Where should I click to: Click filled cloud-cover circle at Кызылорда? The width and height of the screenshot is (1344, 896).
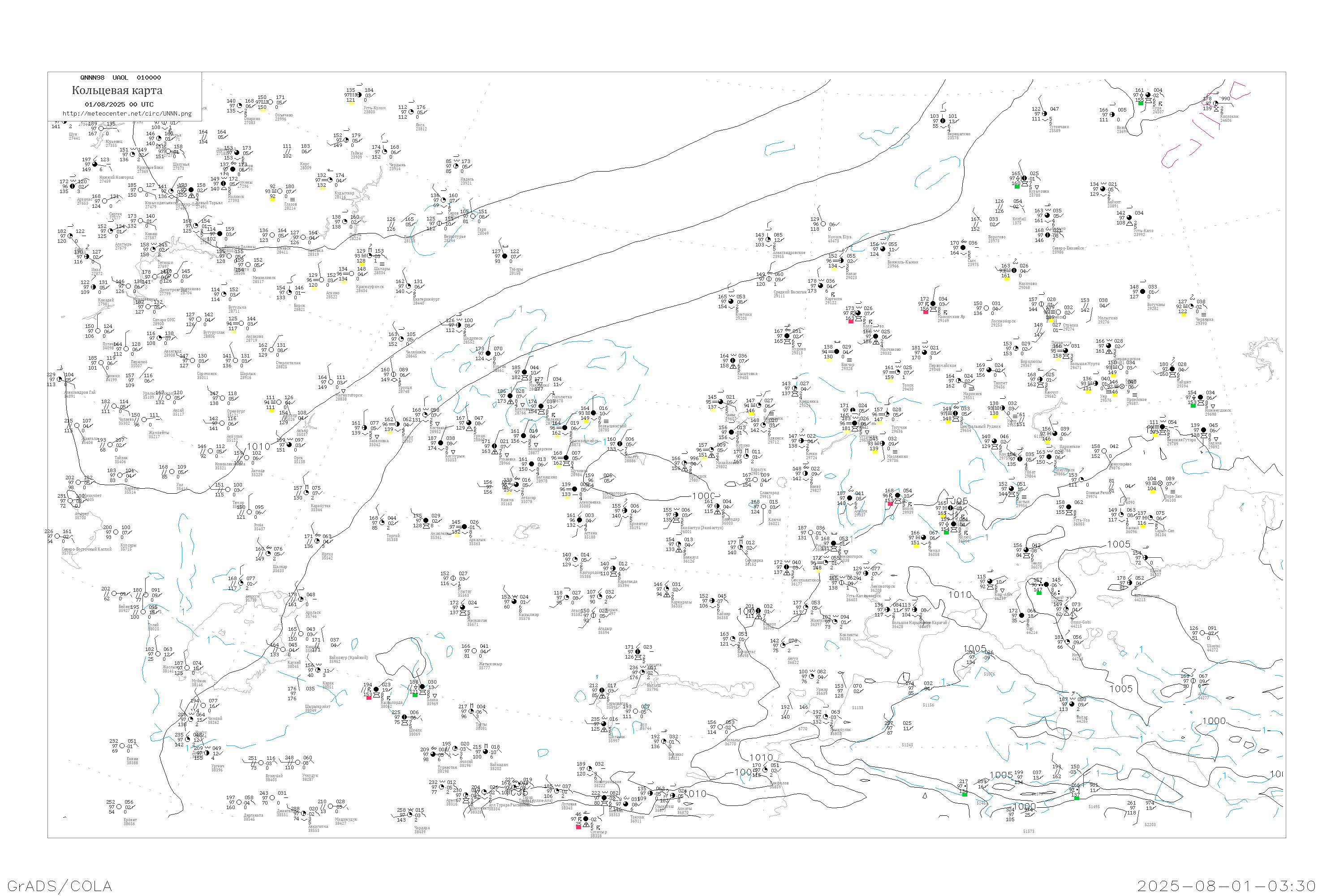[x=376, y=690]
